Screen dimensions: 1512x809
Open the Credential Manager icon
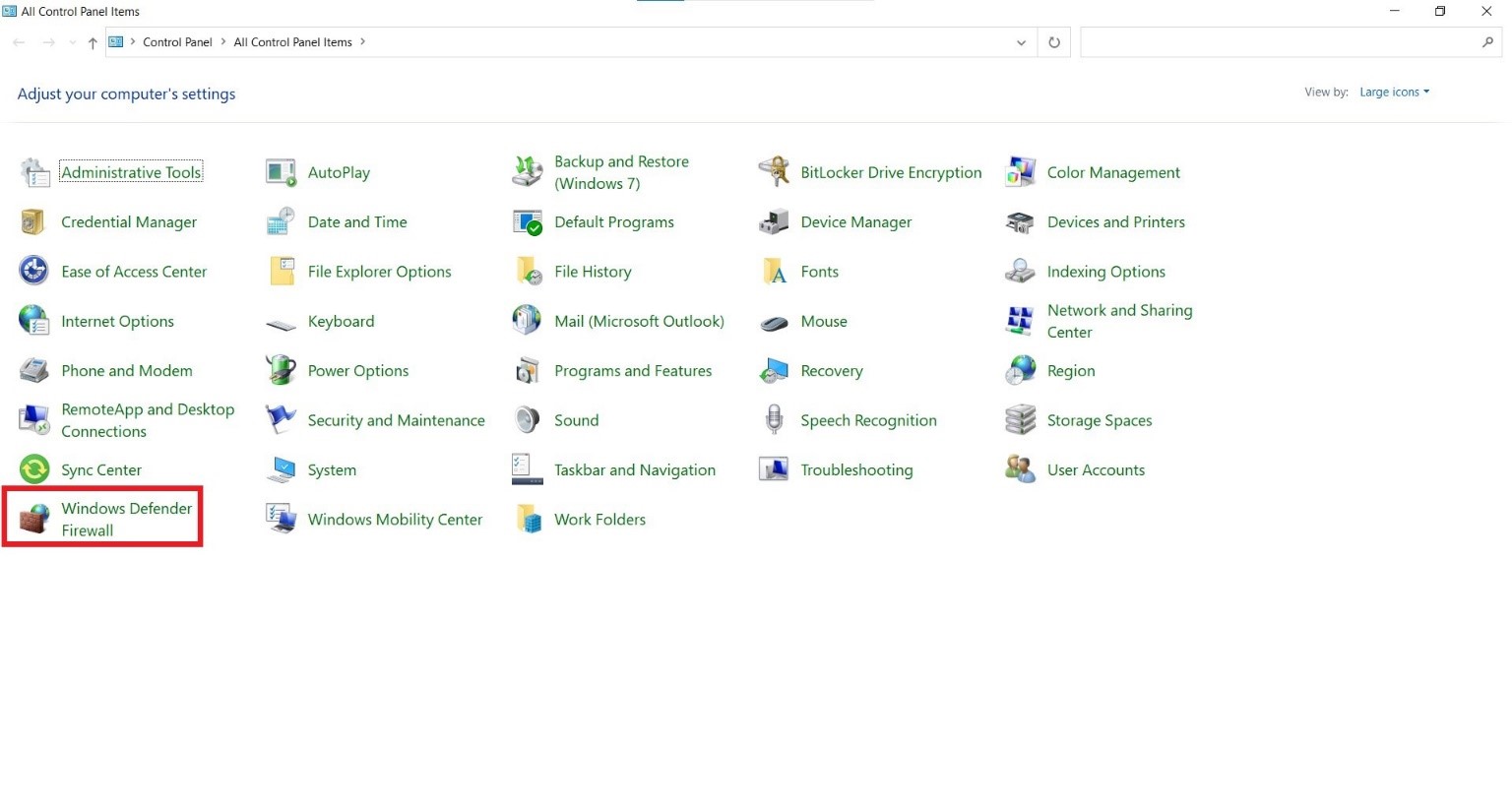[35, 222]
